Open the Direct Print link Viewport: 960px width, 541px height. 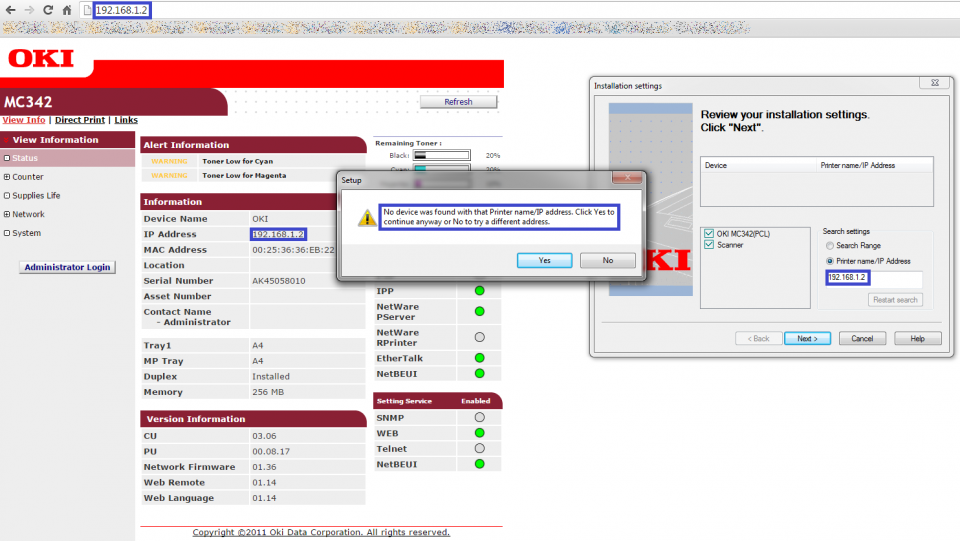coord(80,120)
